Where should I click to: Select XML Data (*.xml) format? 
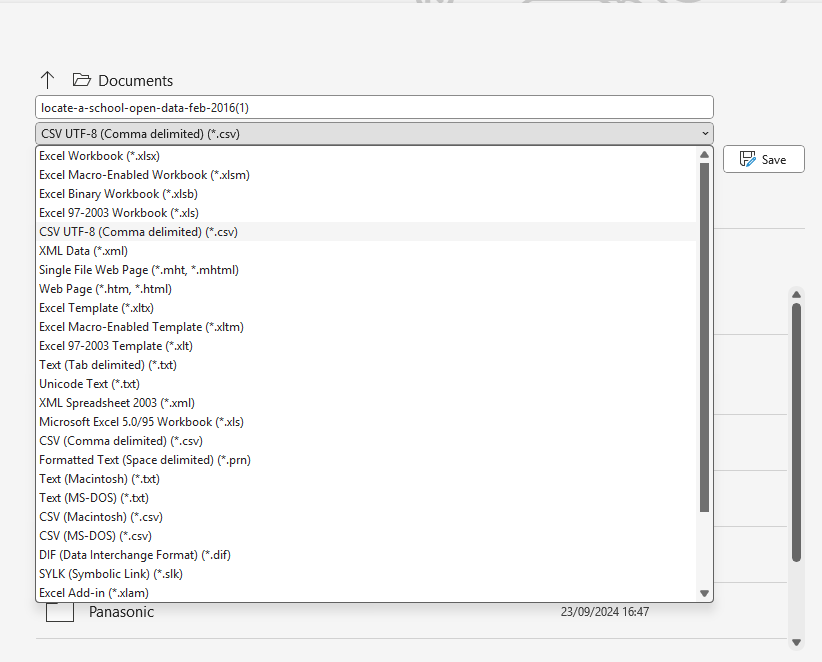[367, 251]
